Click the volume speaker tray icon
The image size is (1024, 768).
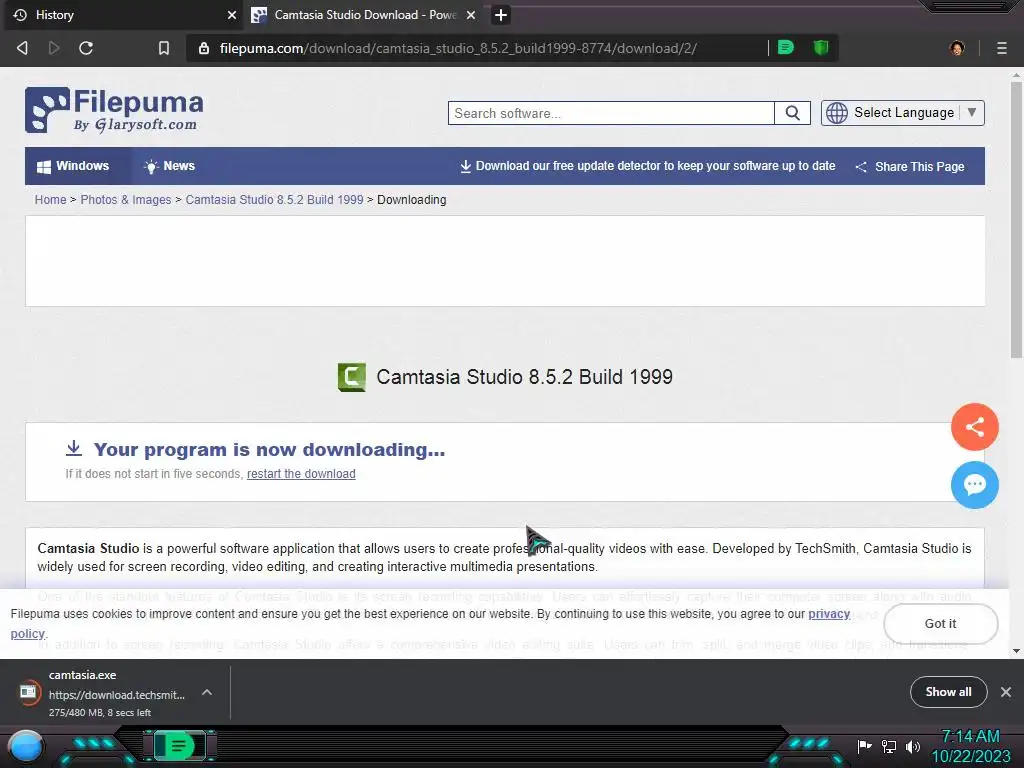[913, 746]
